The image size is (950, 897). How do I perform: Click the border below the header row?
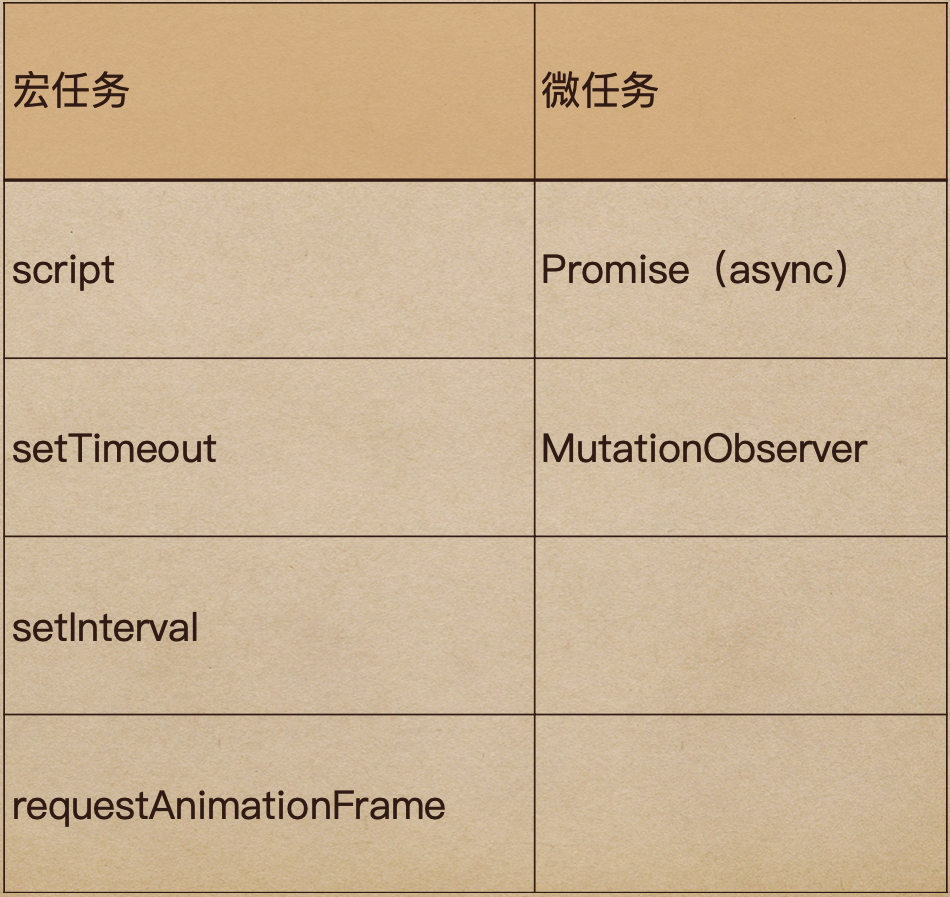pos(475,180)
